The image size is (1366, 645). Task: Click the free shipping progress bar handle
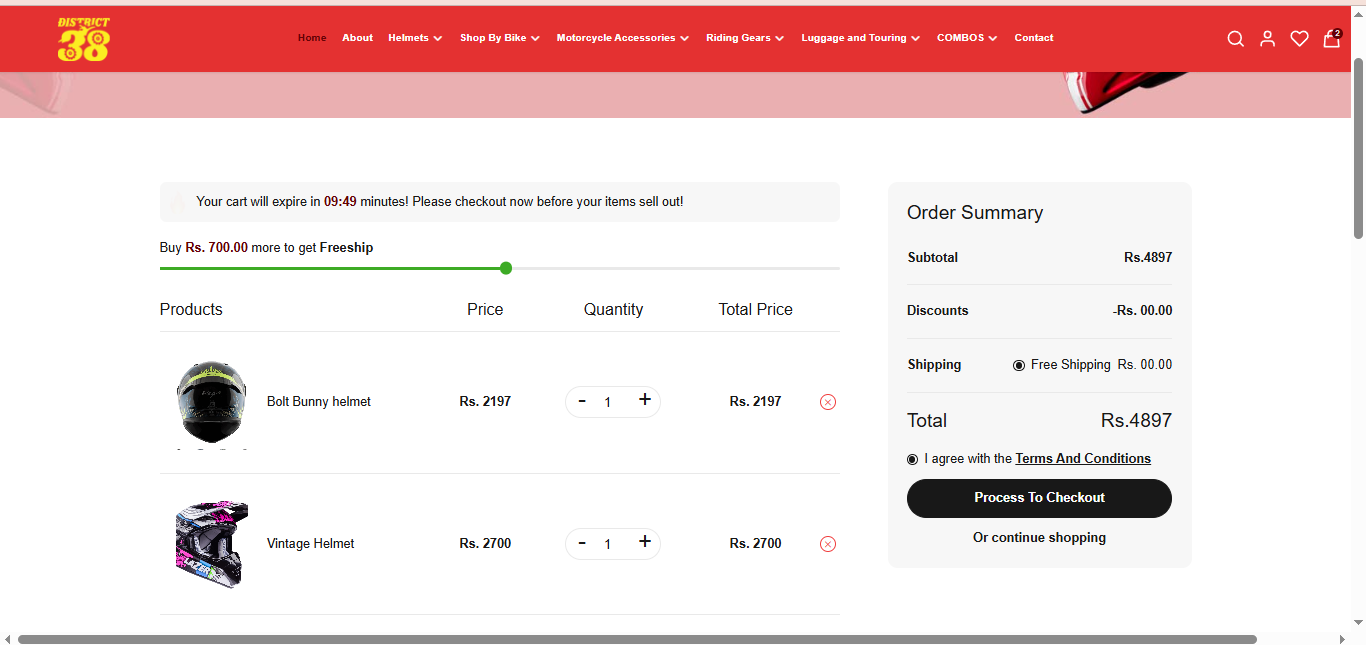pos(506,268)
